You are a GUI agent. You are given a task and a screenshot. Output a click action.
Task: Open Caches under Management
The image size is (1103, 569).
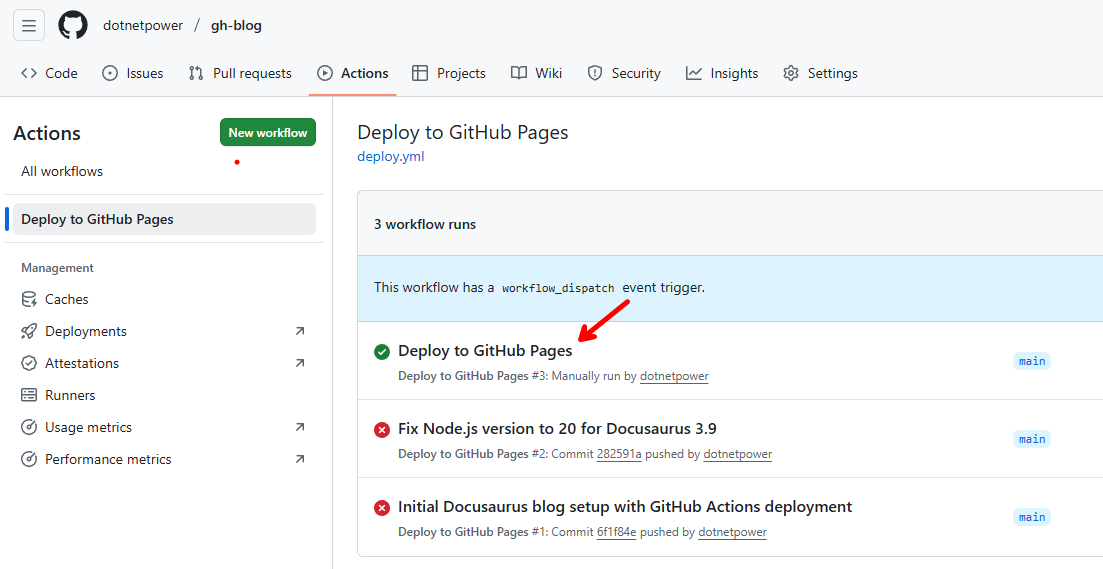(x=66, y=299)
